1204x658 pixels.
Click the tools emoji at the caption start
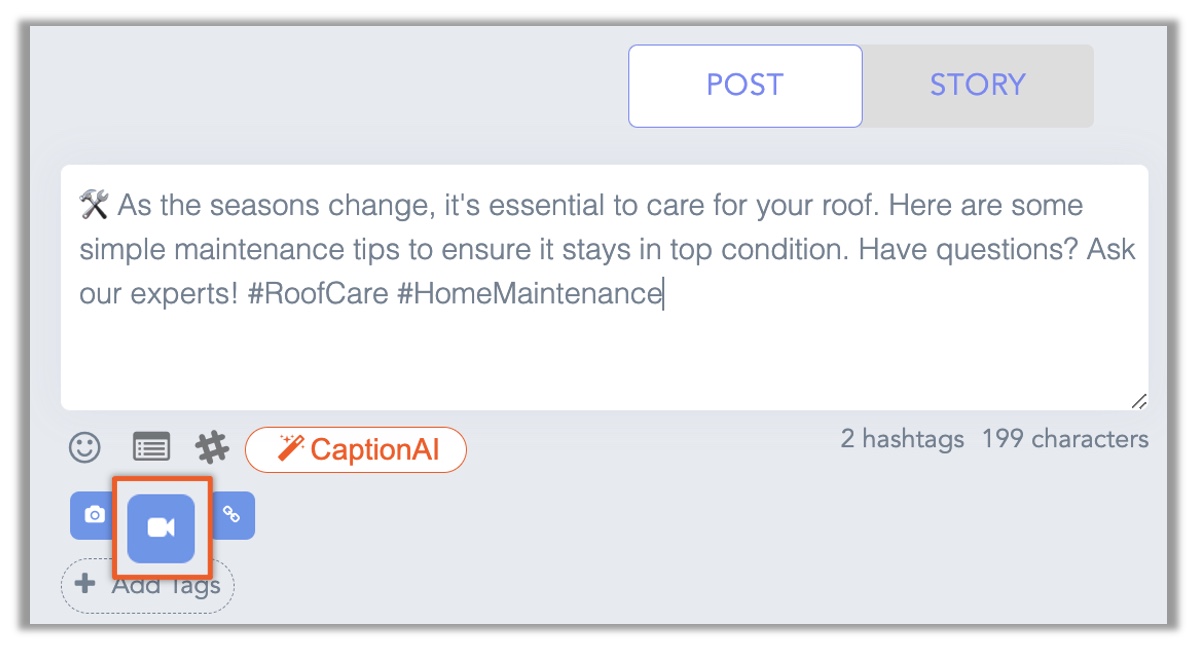(95, 204)
